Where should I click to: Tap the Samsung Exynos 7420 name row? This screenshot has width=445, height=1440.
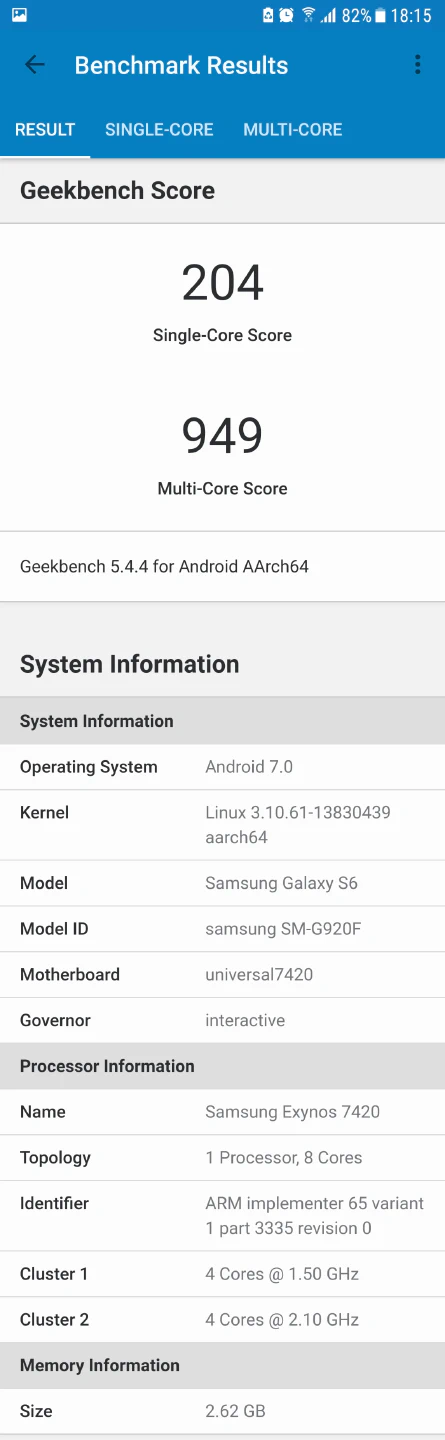[222, 1112]
